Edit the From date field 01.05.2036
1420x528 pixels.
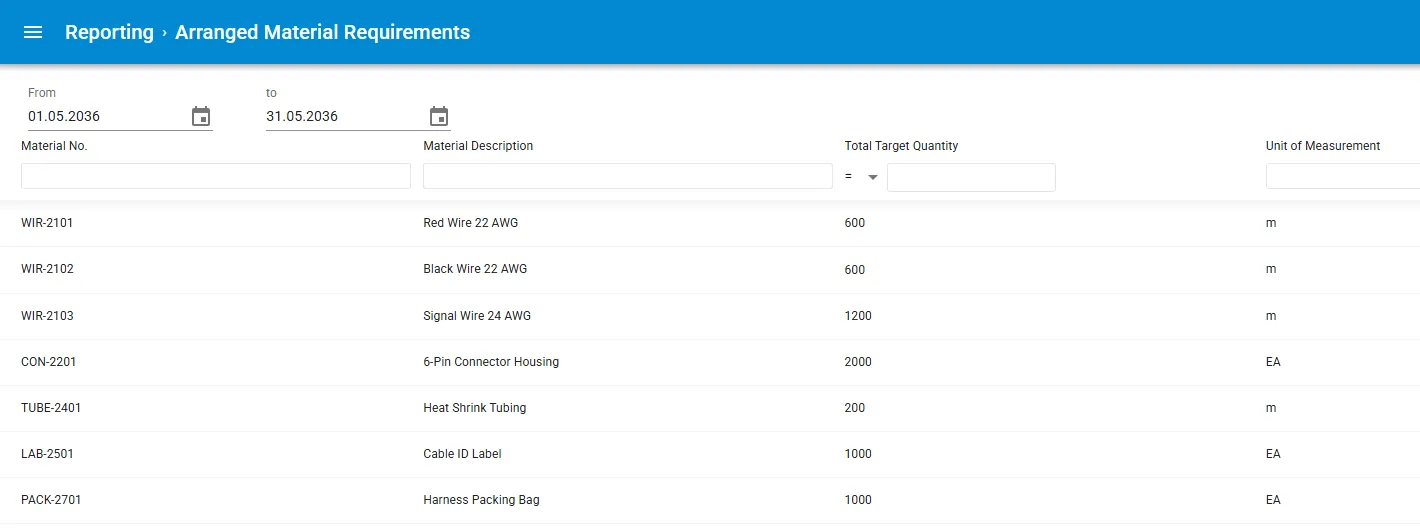(x=106, y=116)
